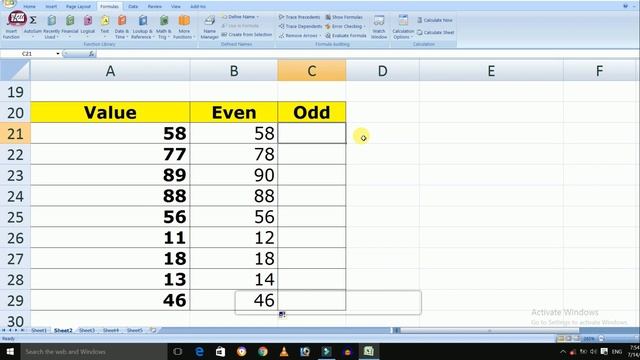Open Recently Used functions list
640x360 pixels.
(51, 27)
